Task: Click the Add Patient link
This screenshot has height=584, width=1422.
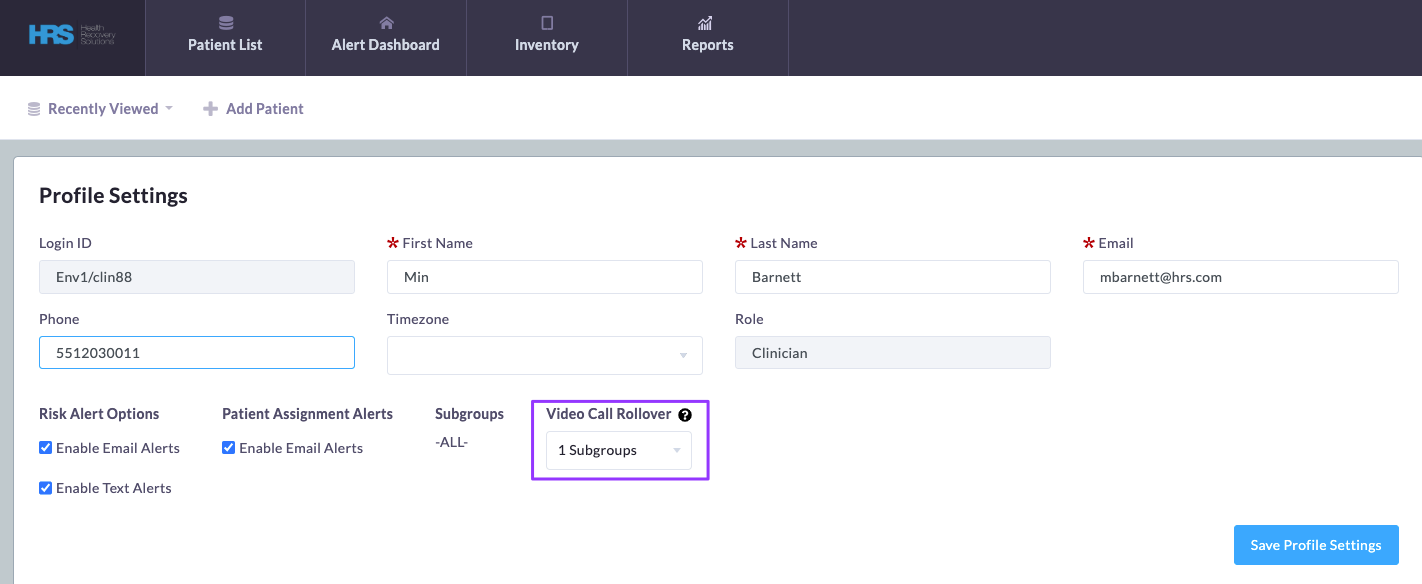Action: point(264,109)
